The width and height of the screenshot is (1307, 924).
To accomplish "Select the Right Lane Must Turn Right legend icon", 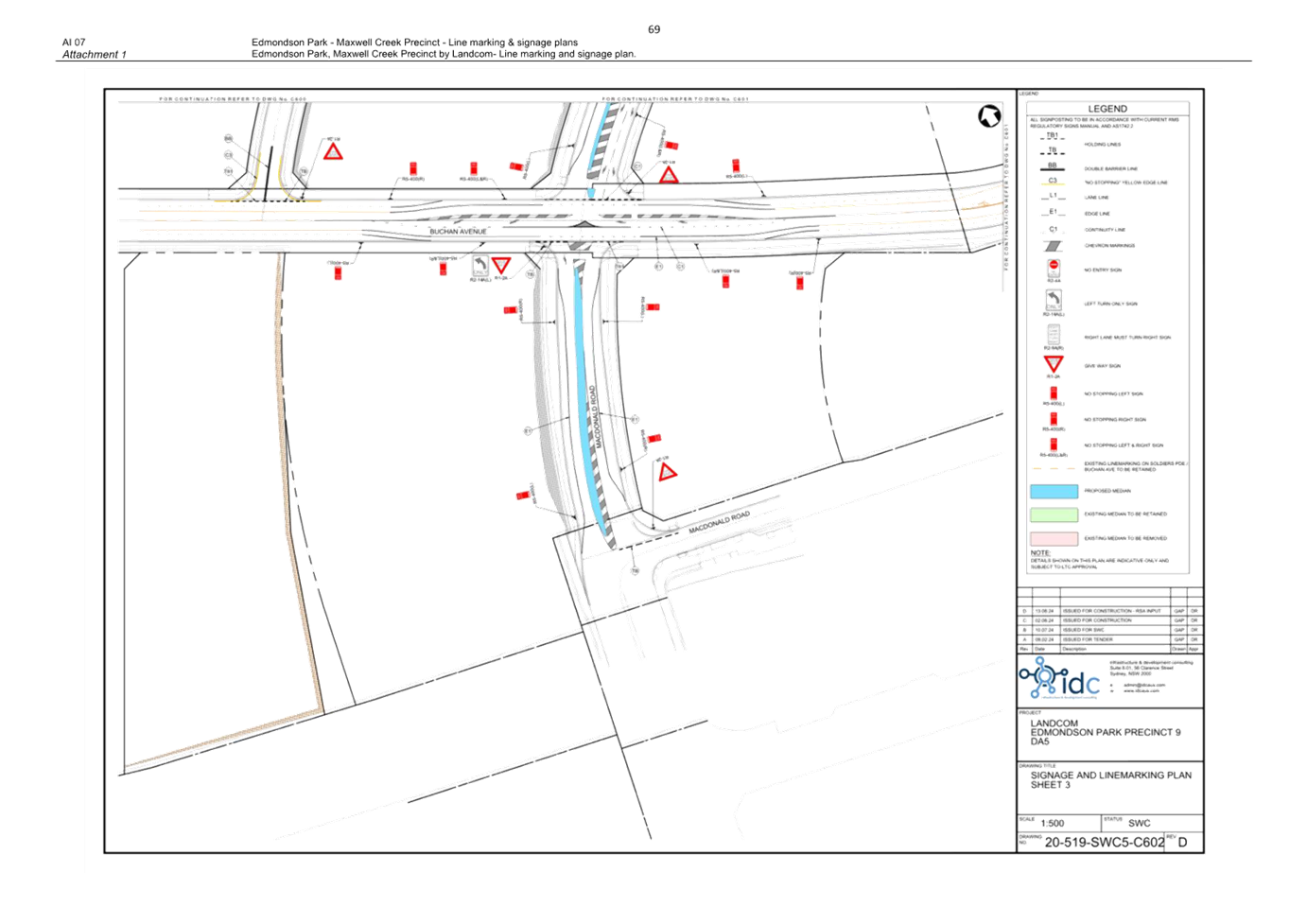I will 1054,335.
